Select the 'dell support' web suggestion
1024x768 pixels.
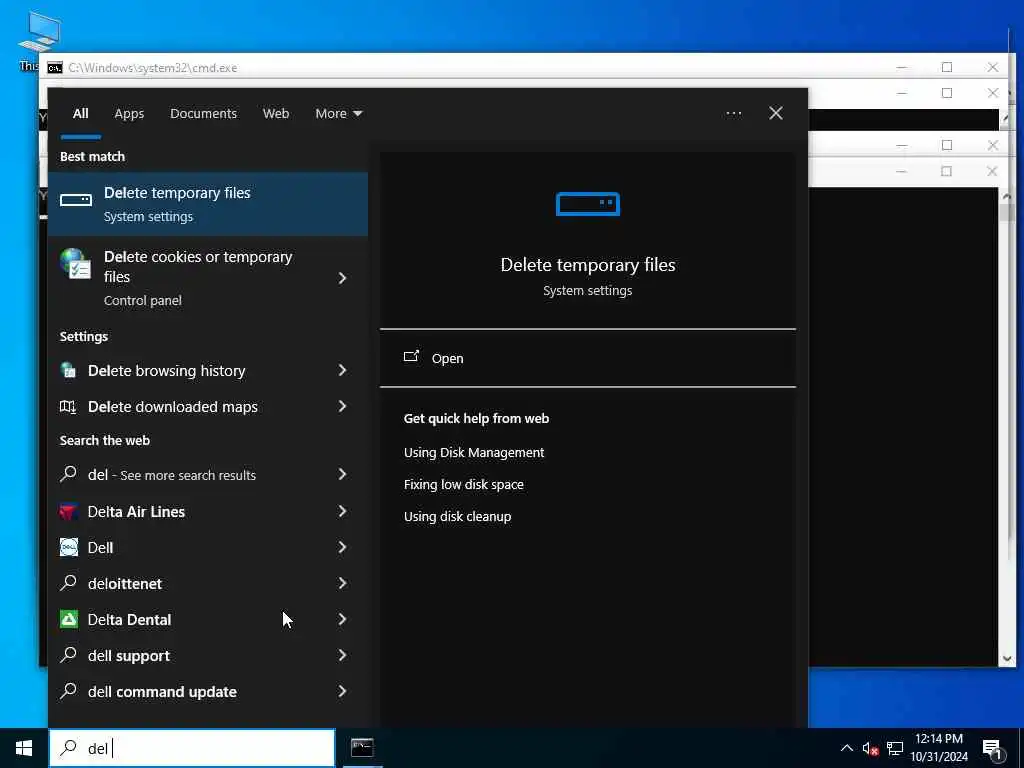129,656
